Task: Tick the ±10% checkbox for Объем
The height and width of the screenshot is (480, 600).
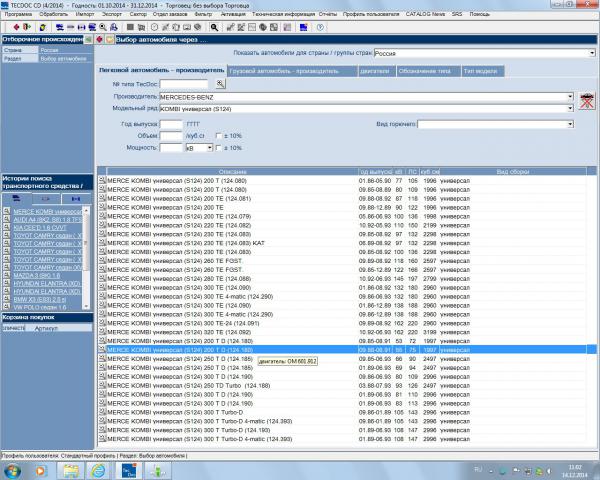Action: (x=218, y=136)
